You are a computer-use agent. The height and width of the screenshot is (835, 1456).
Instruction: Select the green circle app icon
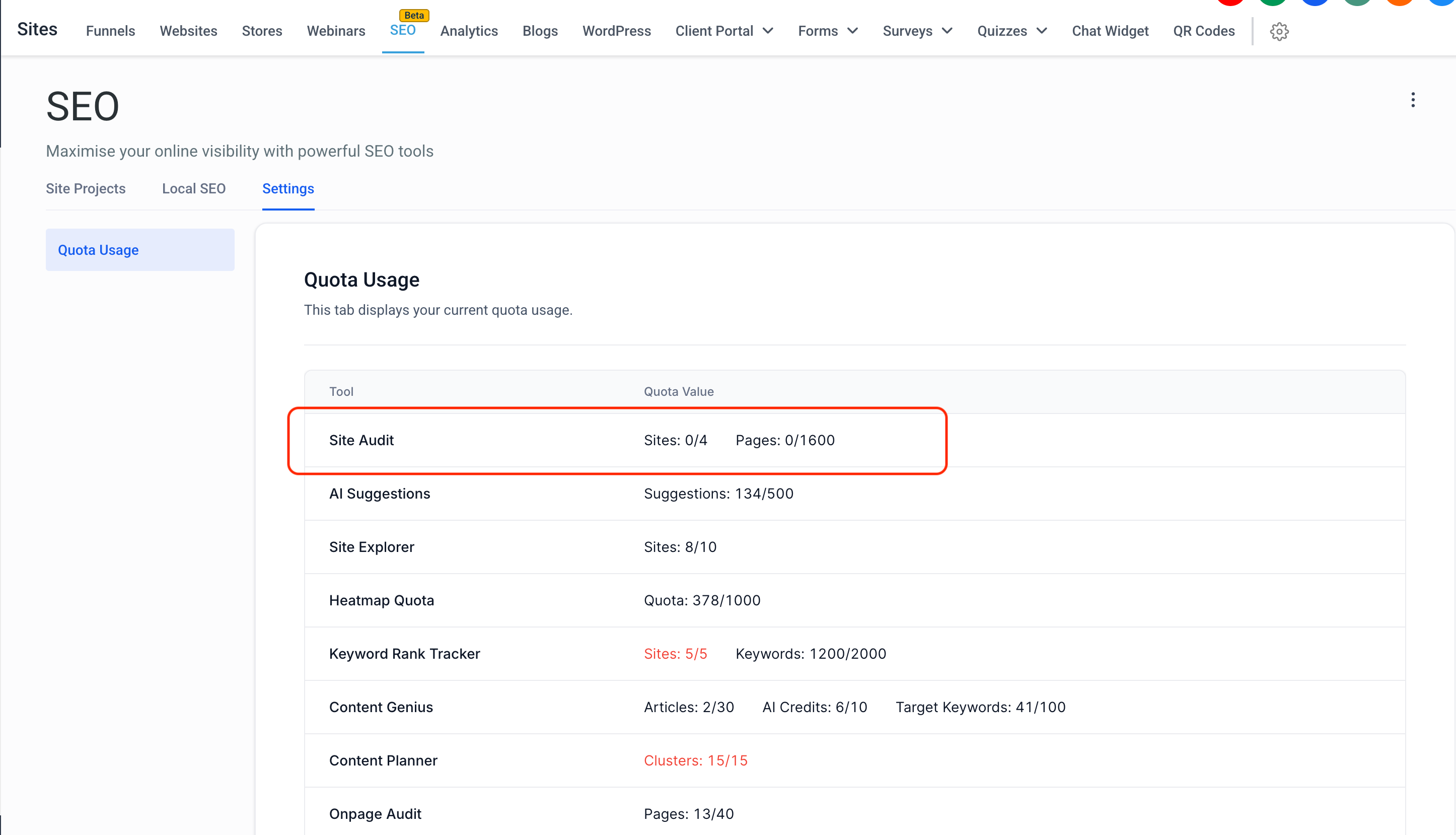[1273, 4]
